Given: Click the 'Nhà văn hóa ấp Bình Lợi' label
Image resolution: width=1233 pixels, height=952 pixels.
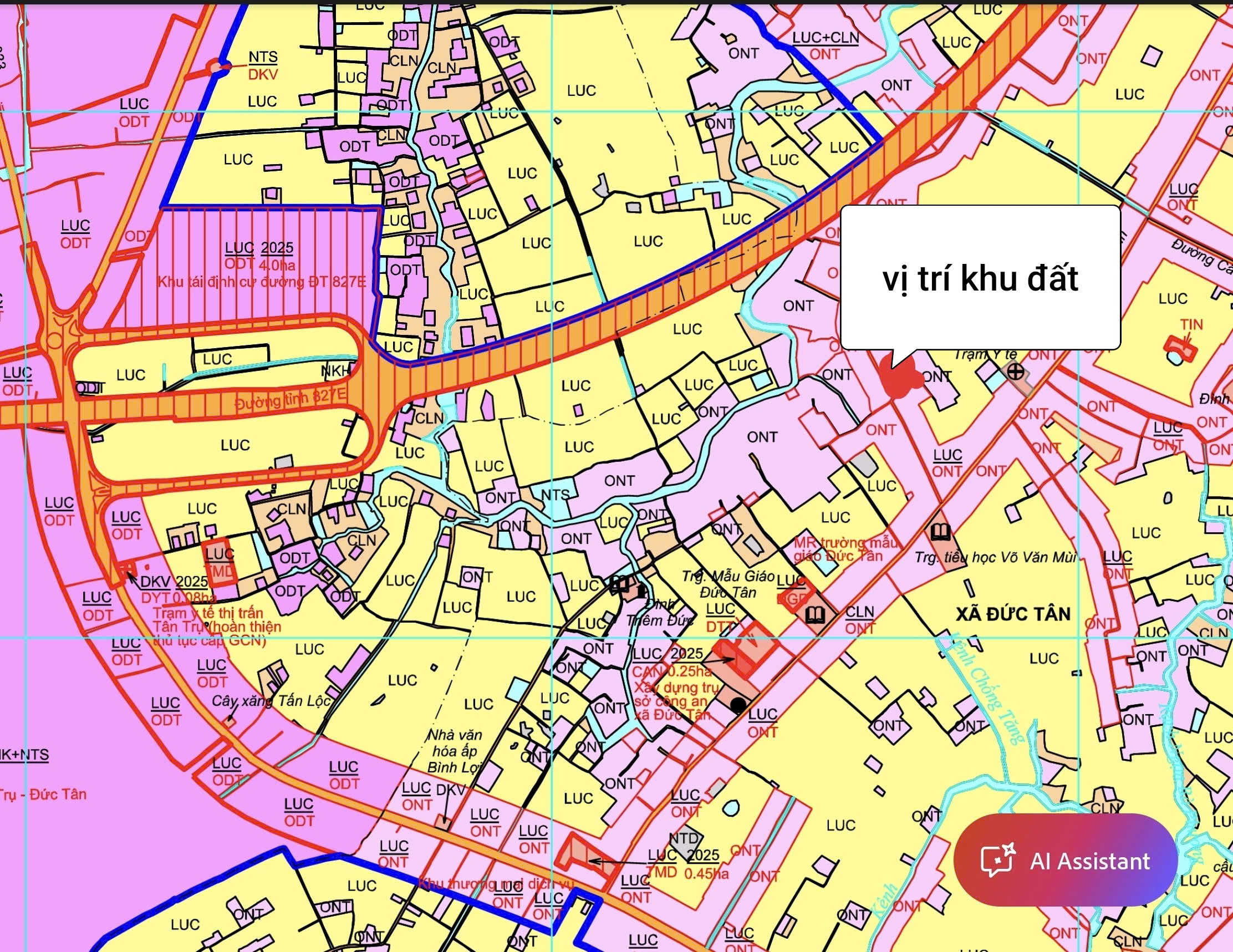Looking at the screenshot, I should coord(455,751).
